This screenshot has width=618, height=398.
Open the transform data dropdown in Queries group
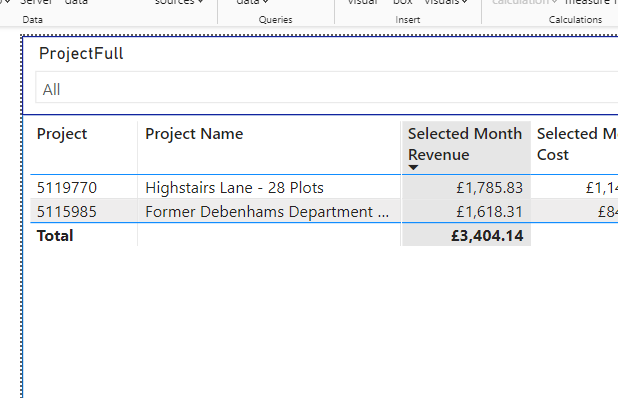[252, 2]
